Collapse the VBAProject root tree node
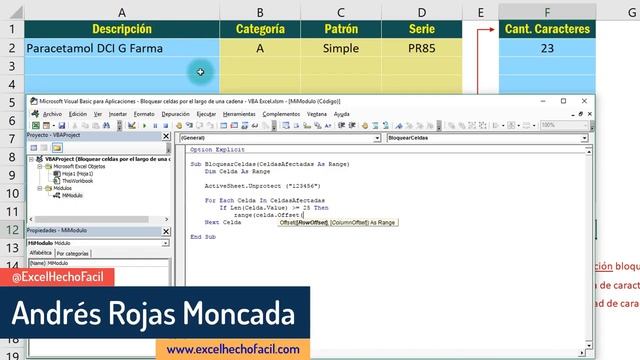 point(31,159)
